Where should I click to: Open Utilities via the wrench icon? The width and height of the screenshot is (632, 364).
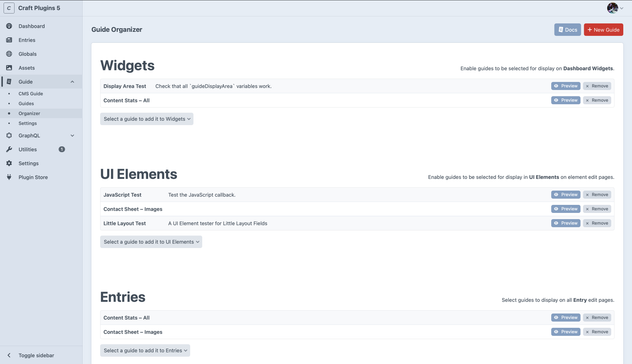point(9,149)
